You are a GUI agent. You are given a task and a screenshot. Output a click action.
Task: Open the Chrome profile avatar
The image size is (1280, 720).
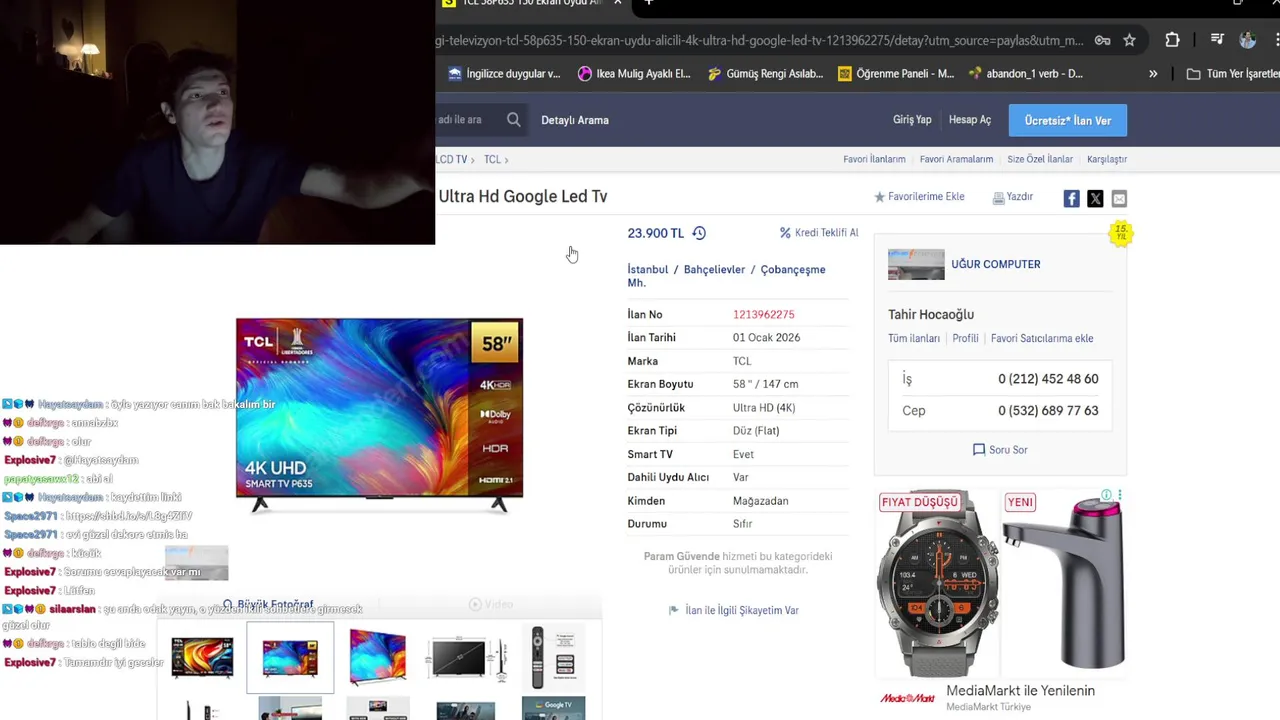(1247, 40)
